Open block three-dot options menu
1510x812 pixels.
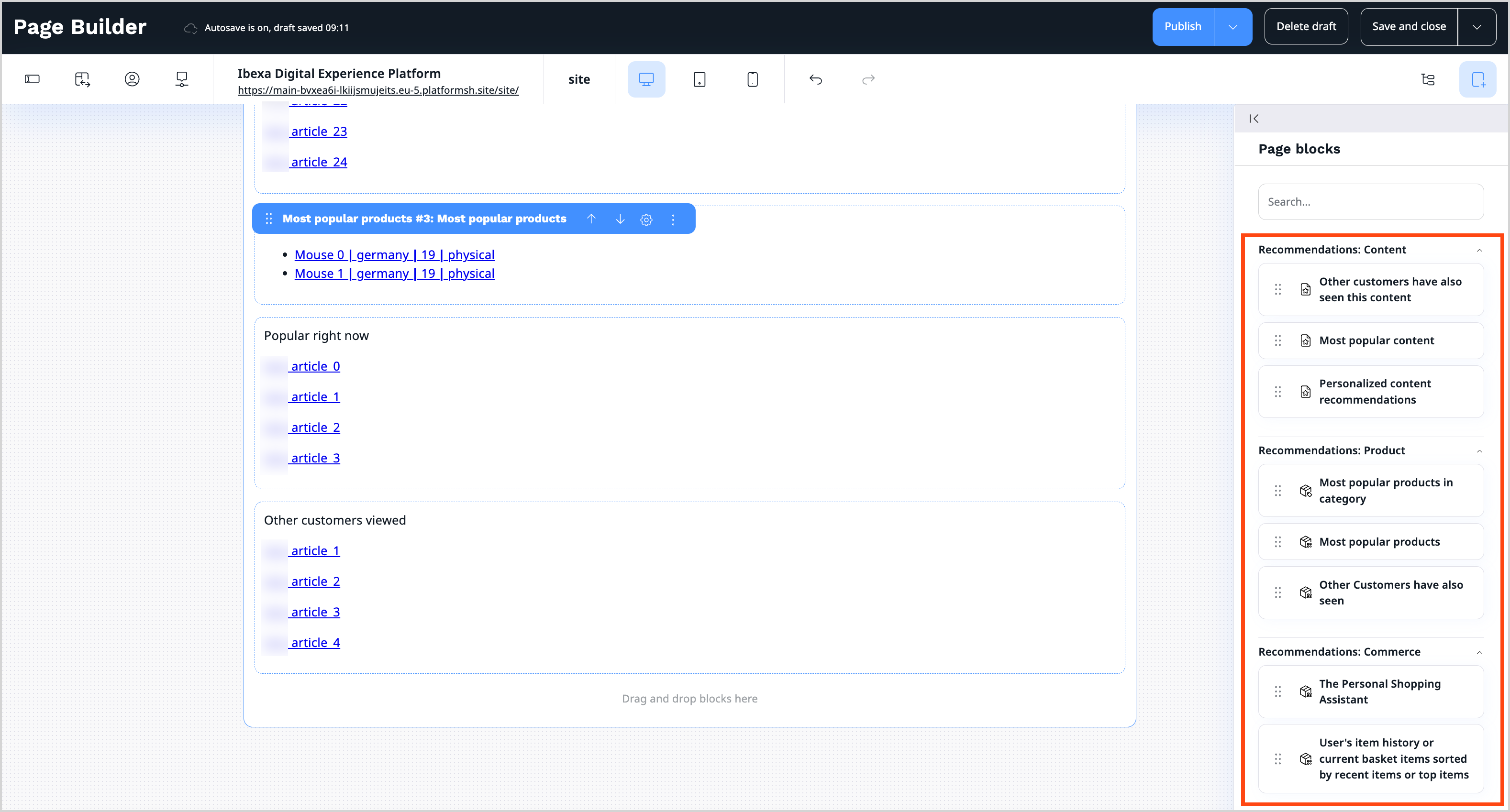click(673, 219)
